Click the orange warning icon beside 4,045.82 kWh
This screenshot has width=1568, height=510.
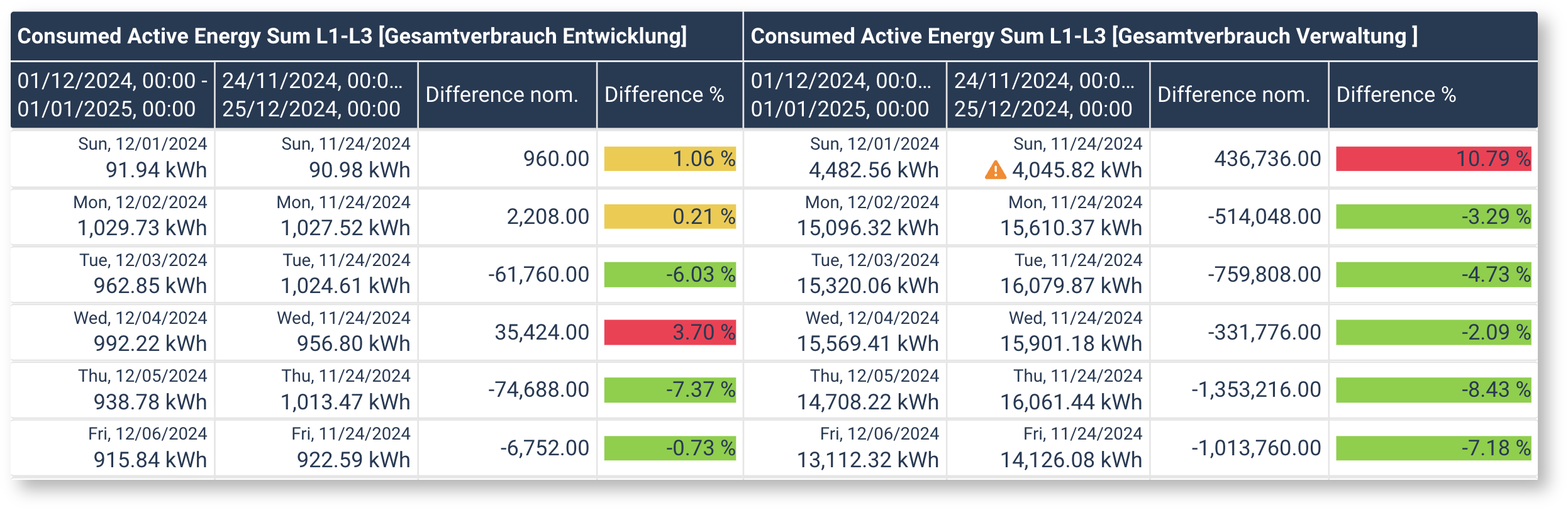coord(995,170)
